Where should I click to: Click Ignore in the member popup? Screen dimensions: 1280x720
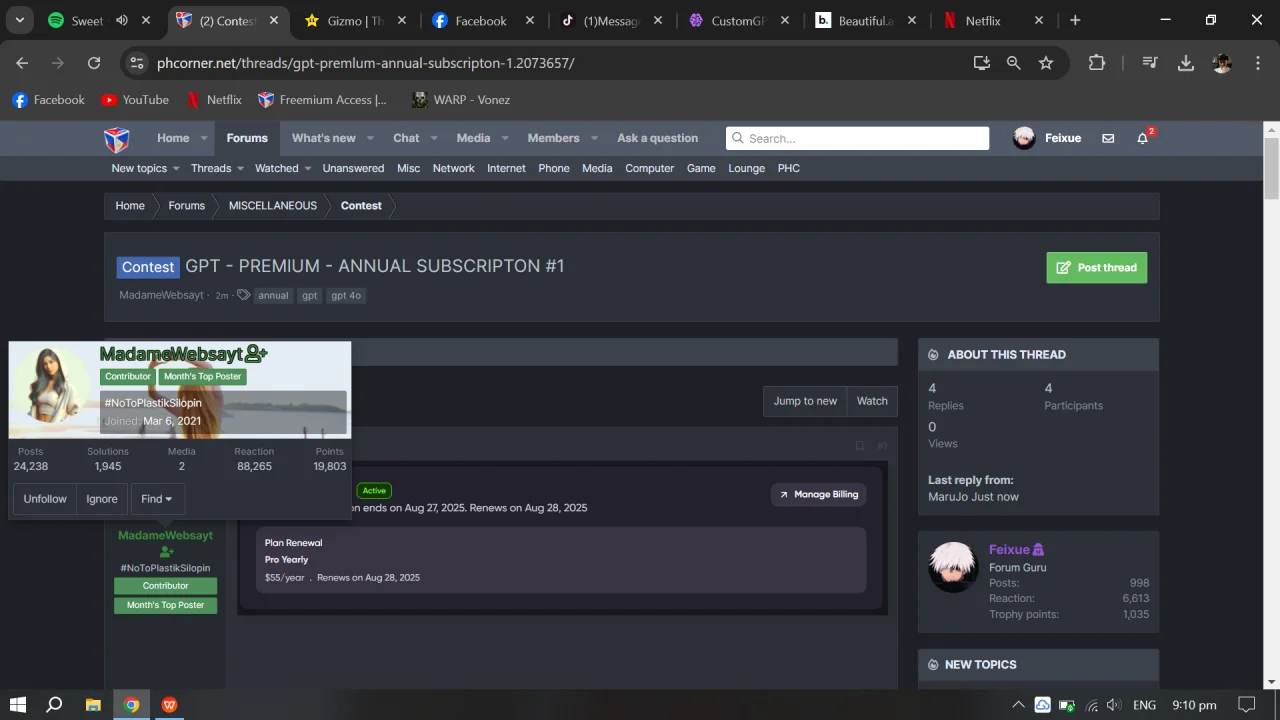[x=102, y=499]
